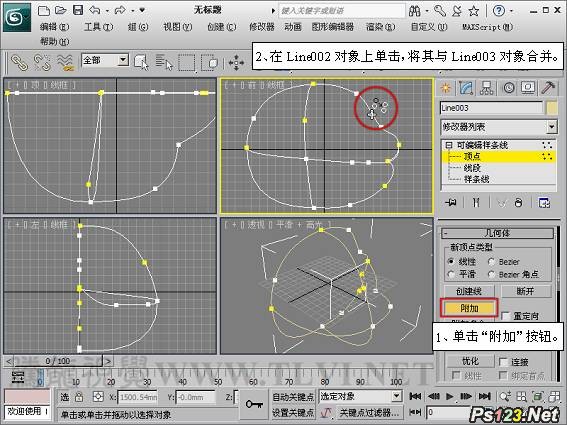
Task: Select the Bezier vertex type radio
Action: click(491, 261)
